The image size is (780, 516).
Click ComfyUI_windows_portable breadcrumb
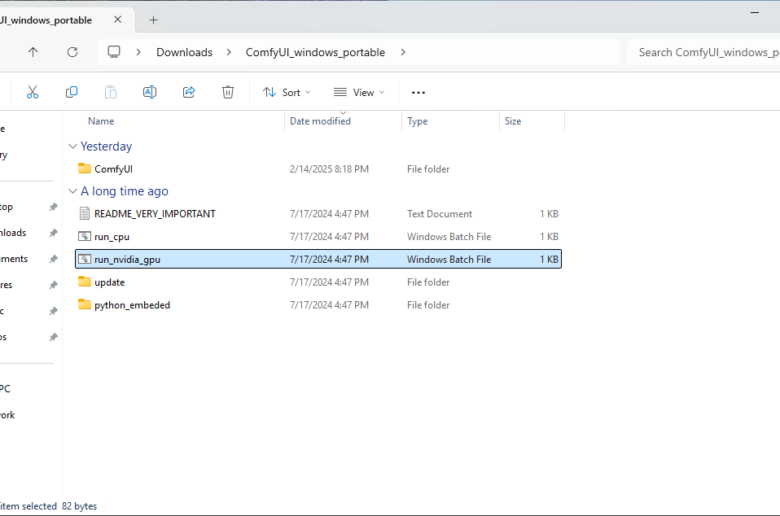(x=315, y=52)
